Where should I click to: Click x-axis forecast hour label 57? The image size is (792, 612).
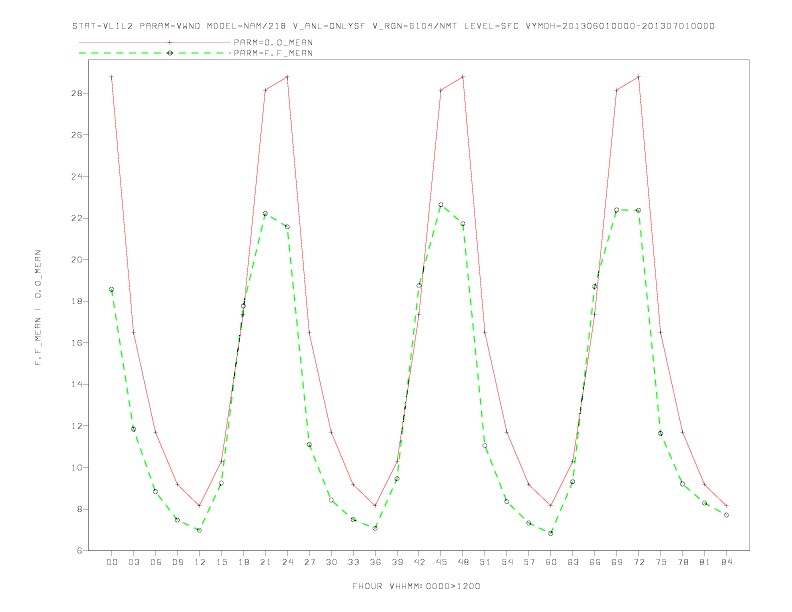pos(529,562)
